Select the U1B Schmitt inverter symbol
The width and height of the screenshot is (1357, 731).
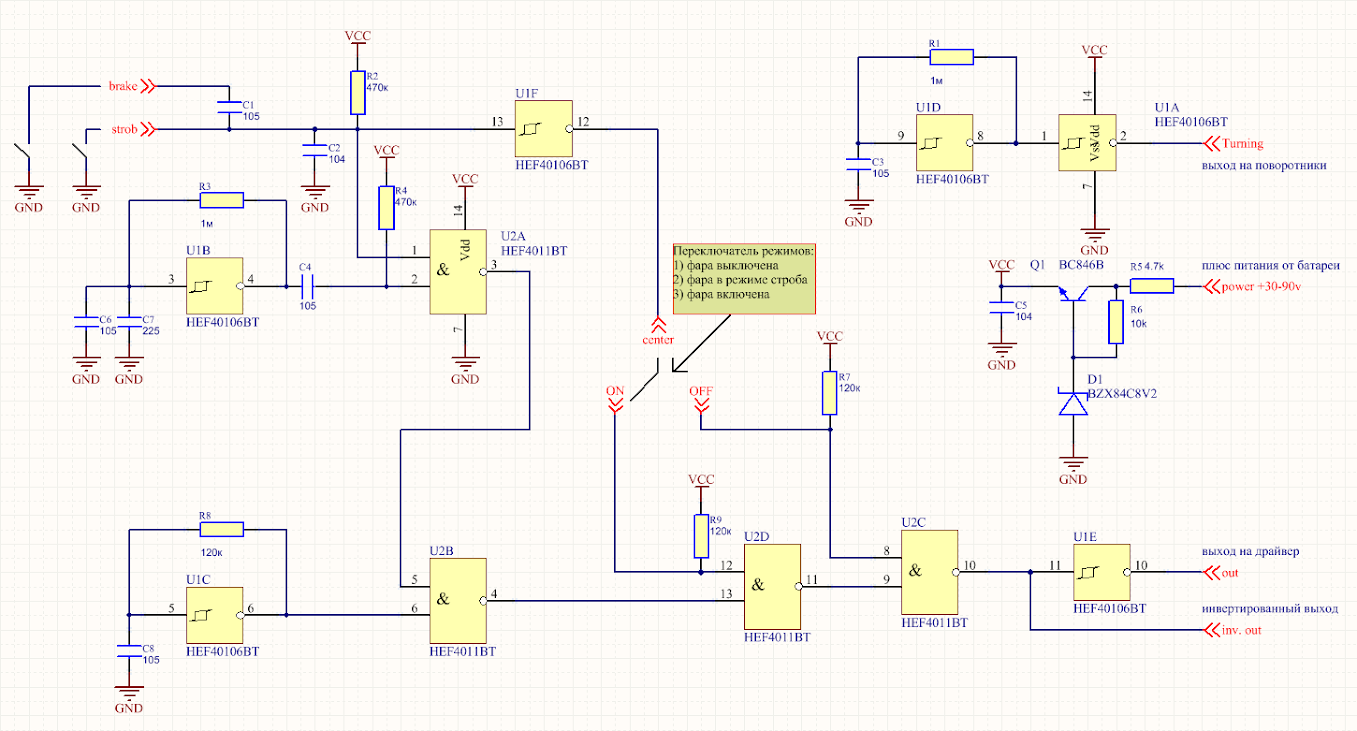(x=215, y=286)
